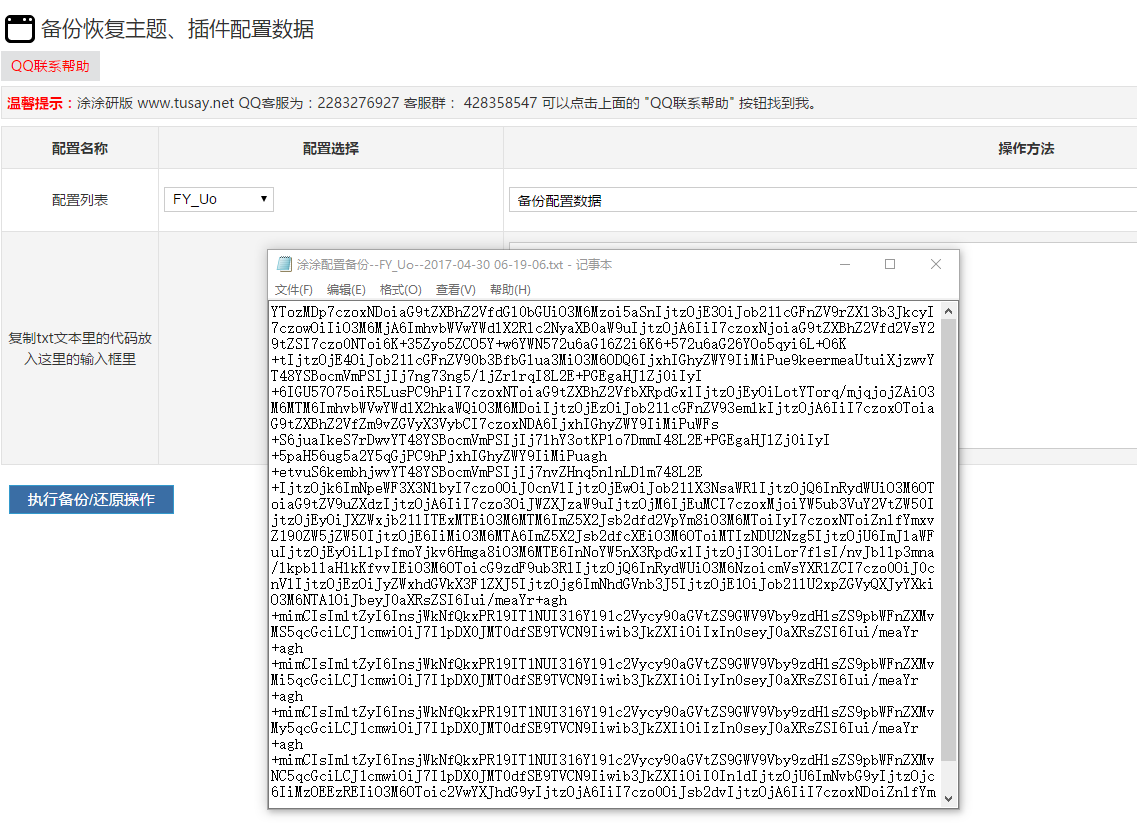
Task: Open the 文件(F) menu in Notepad
Action: [x=294, y=290]
